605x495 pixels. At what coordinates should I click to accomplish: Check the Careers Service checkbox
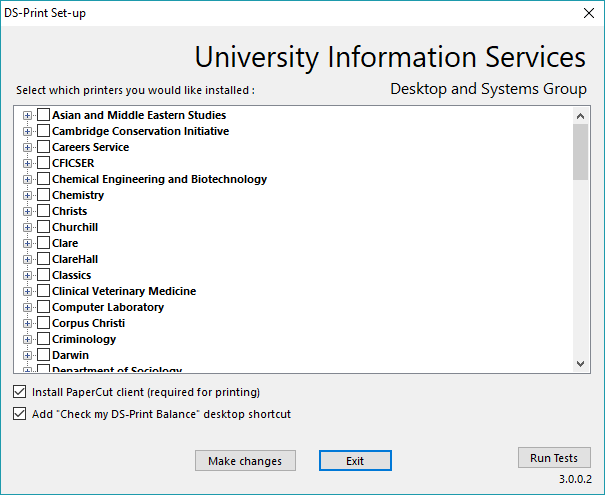tap(43, 147)
